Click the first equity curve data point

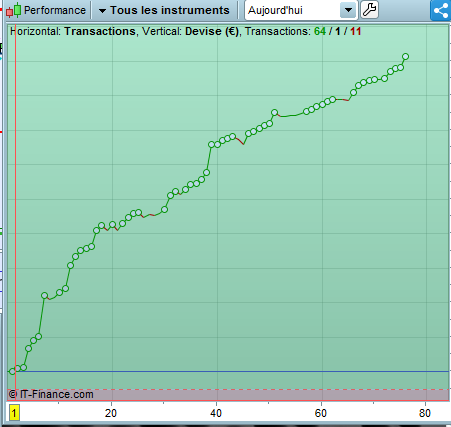tap(12, 371)
